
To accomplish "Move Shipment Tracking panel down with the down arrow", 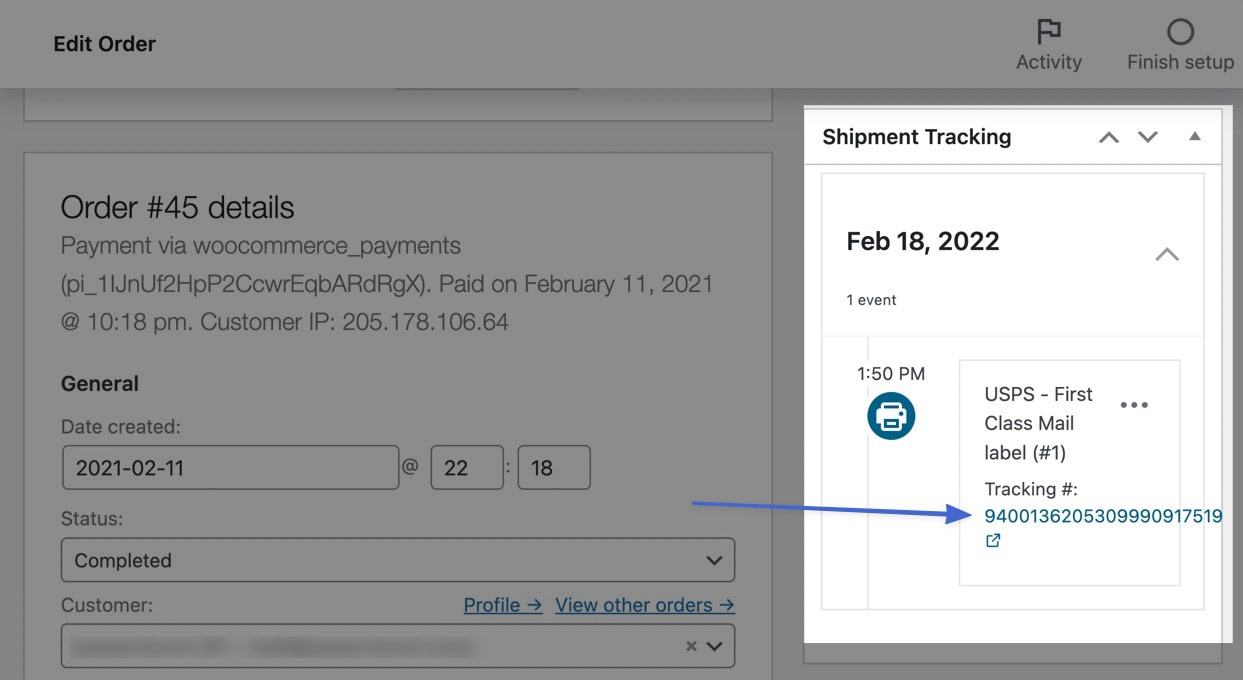I will (x=1147, y=137).
